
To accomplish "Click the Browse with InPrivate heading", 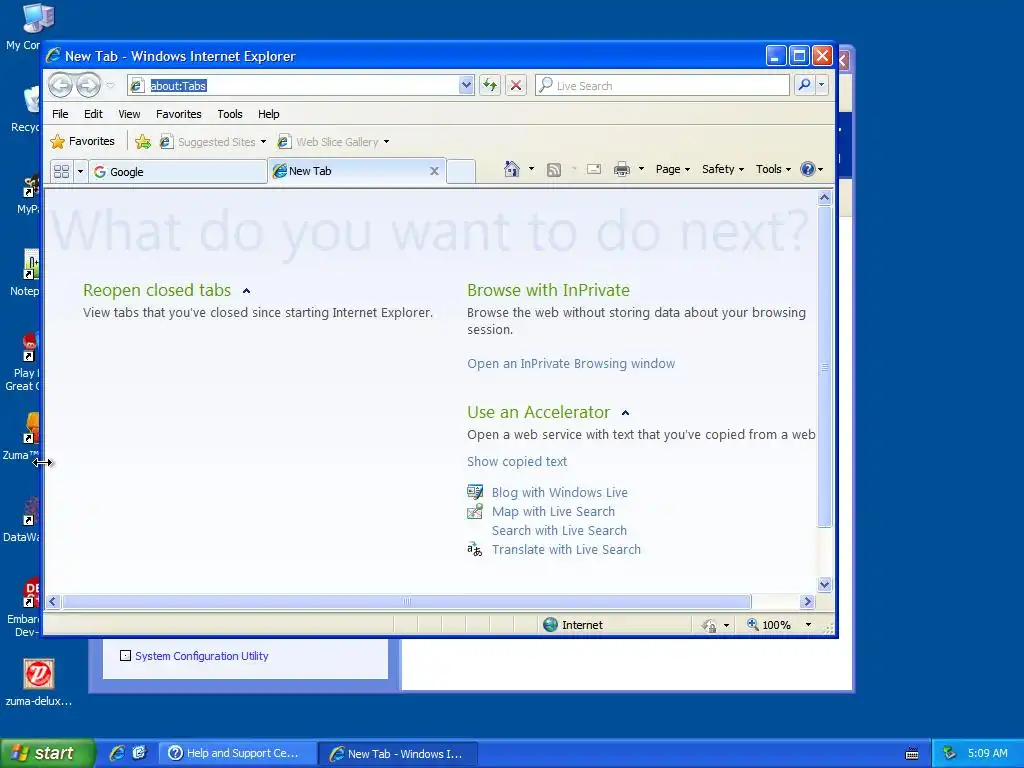I will (549, 290).
